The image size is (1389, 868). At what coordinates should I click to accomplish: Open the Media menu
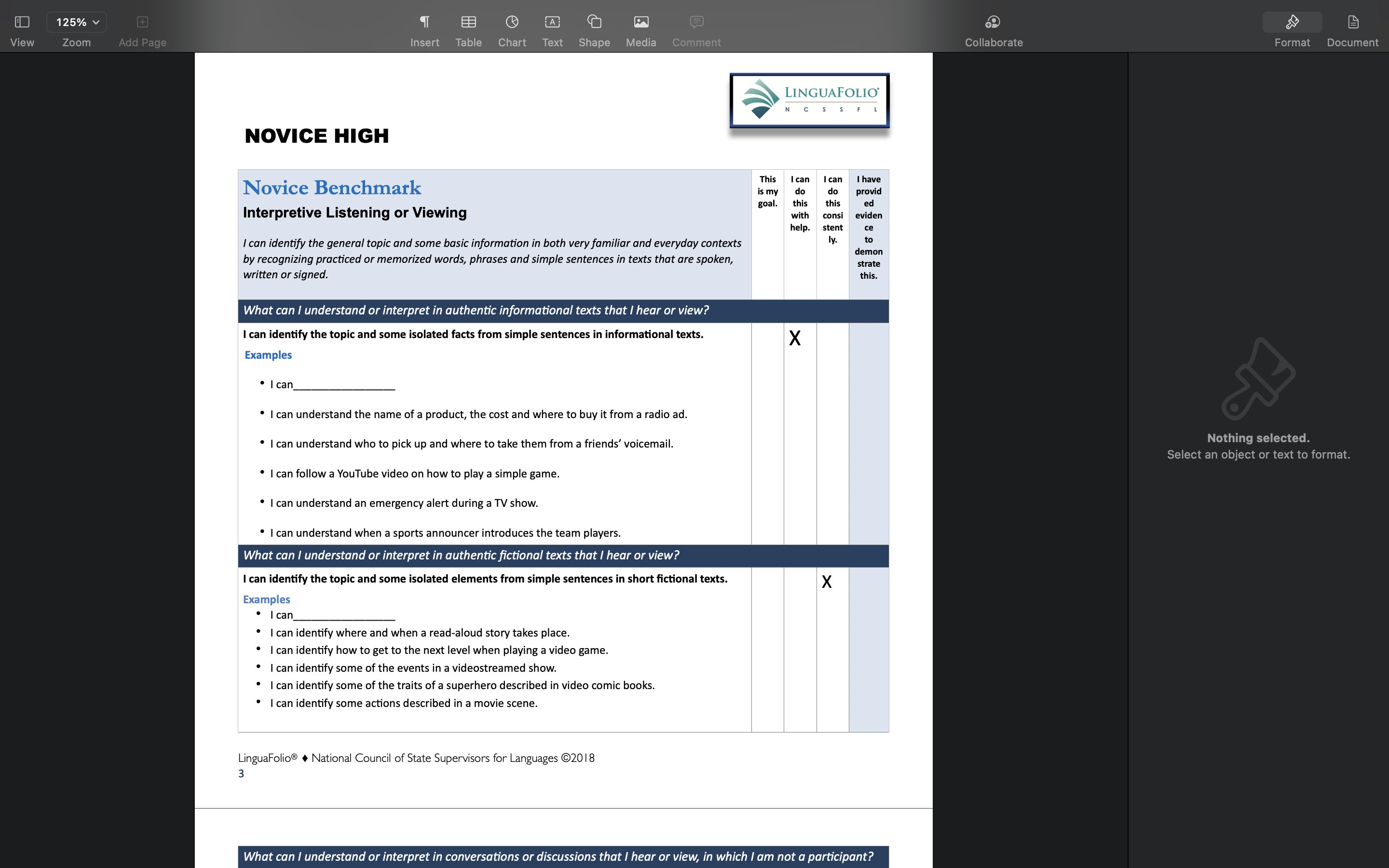point(641,22)
